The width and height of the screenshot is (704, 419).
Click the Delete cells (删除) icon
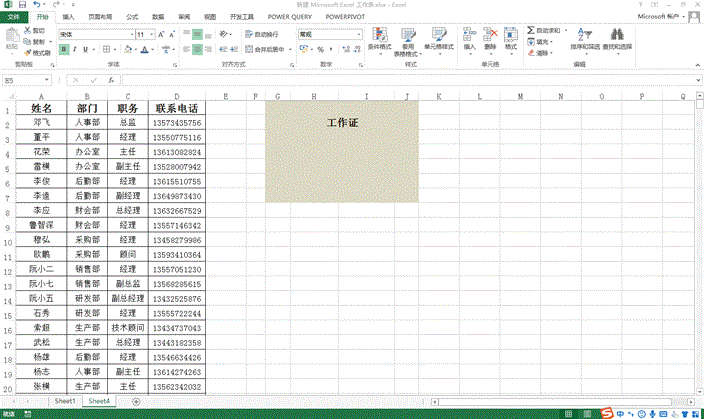[490, 40]
